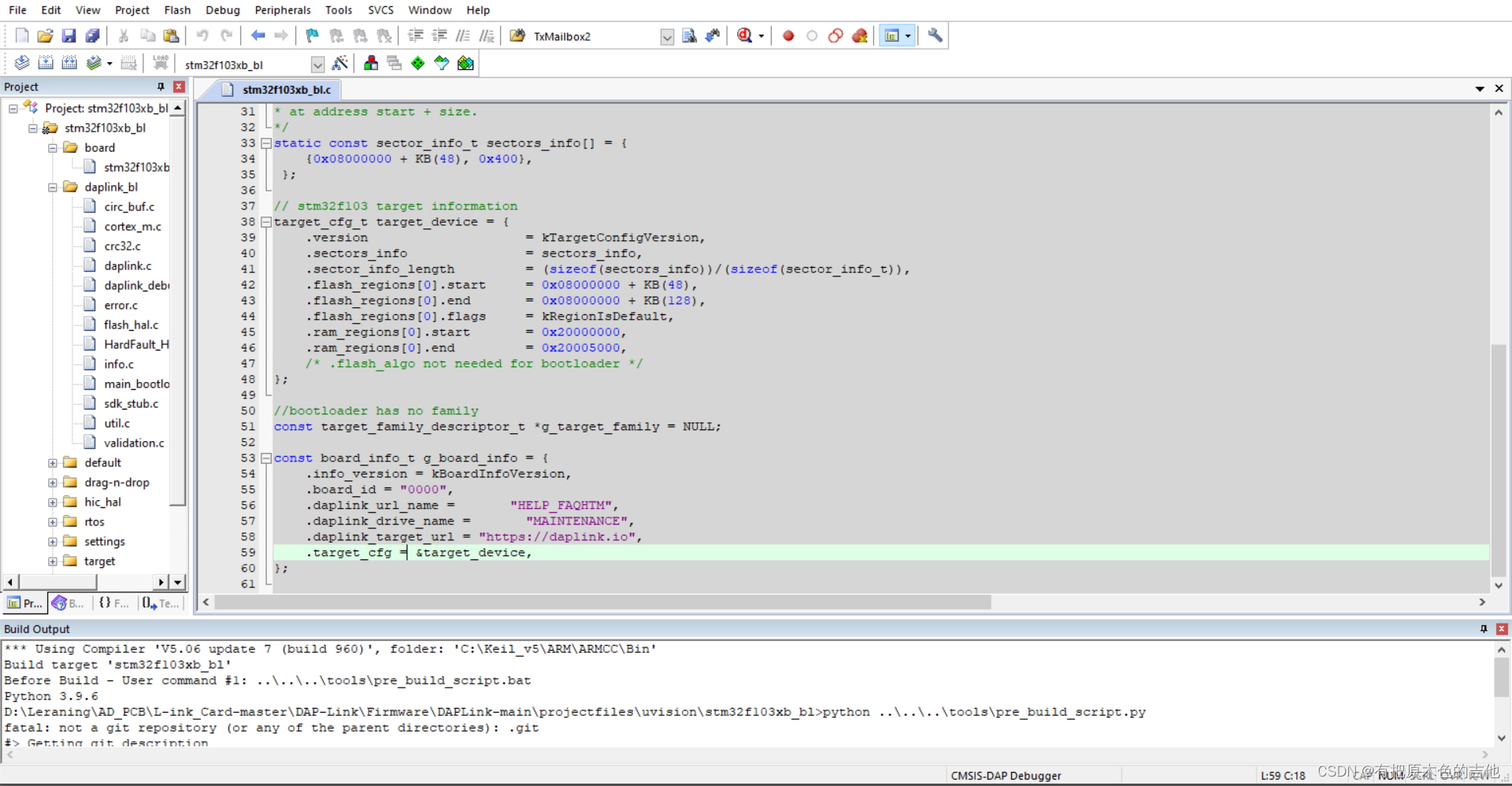
Task: Open the Project menu
Action: click(132, 10)
